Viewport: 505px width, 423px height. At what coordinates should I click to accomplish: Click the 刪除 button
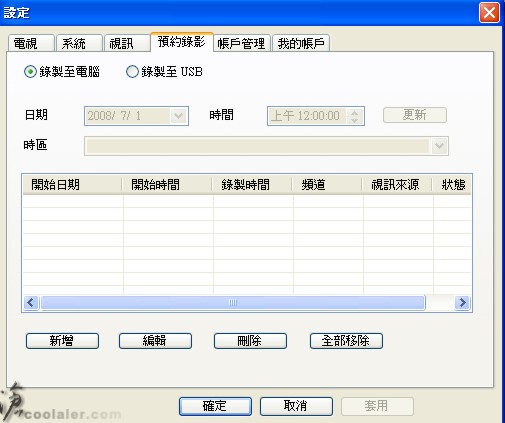(250, 341)
